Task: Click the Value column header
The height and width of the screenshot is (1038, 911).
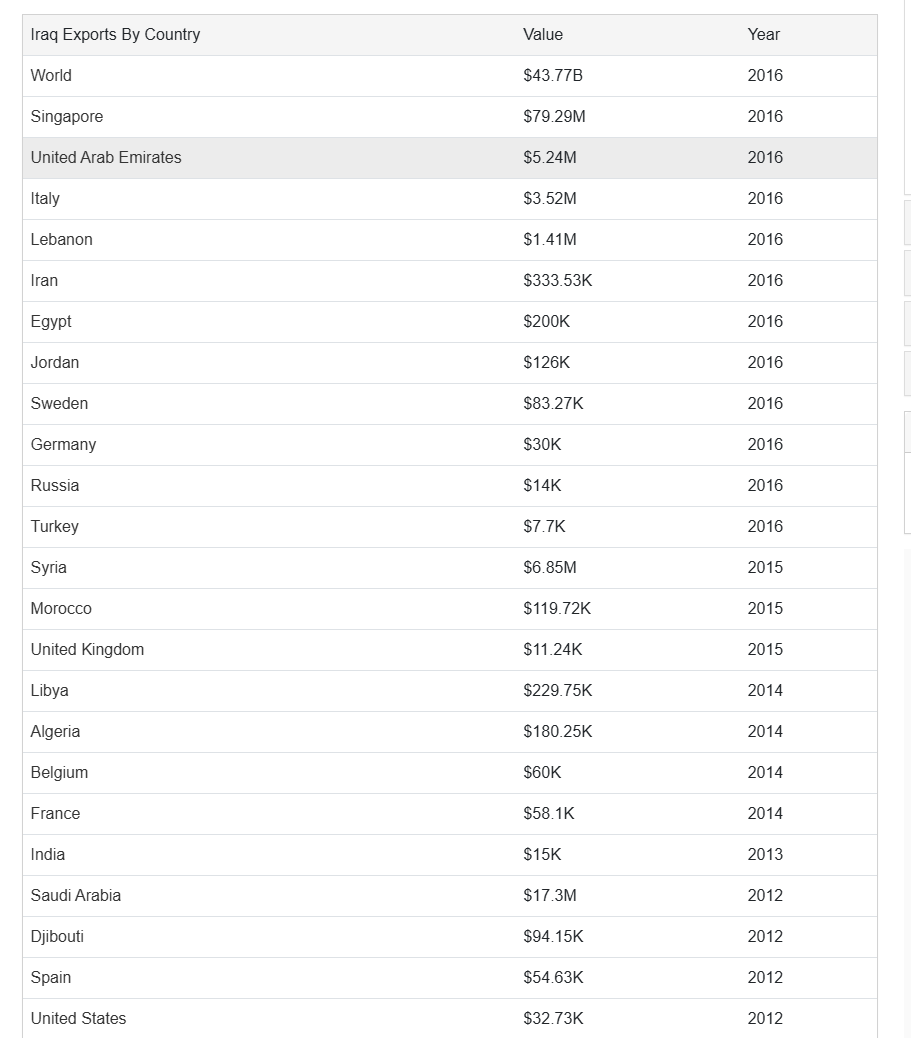Action: 543,35
